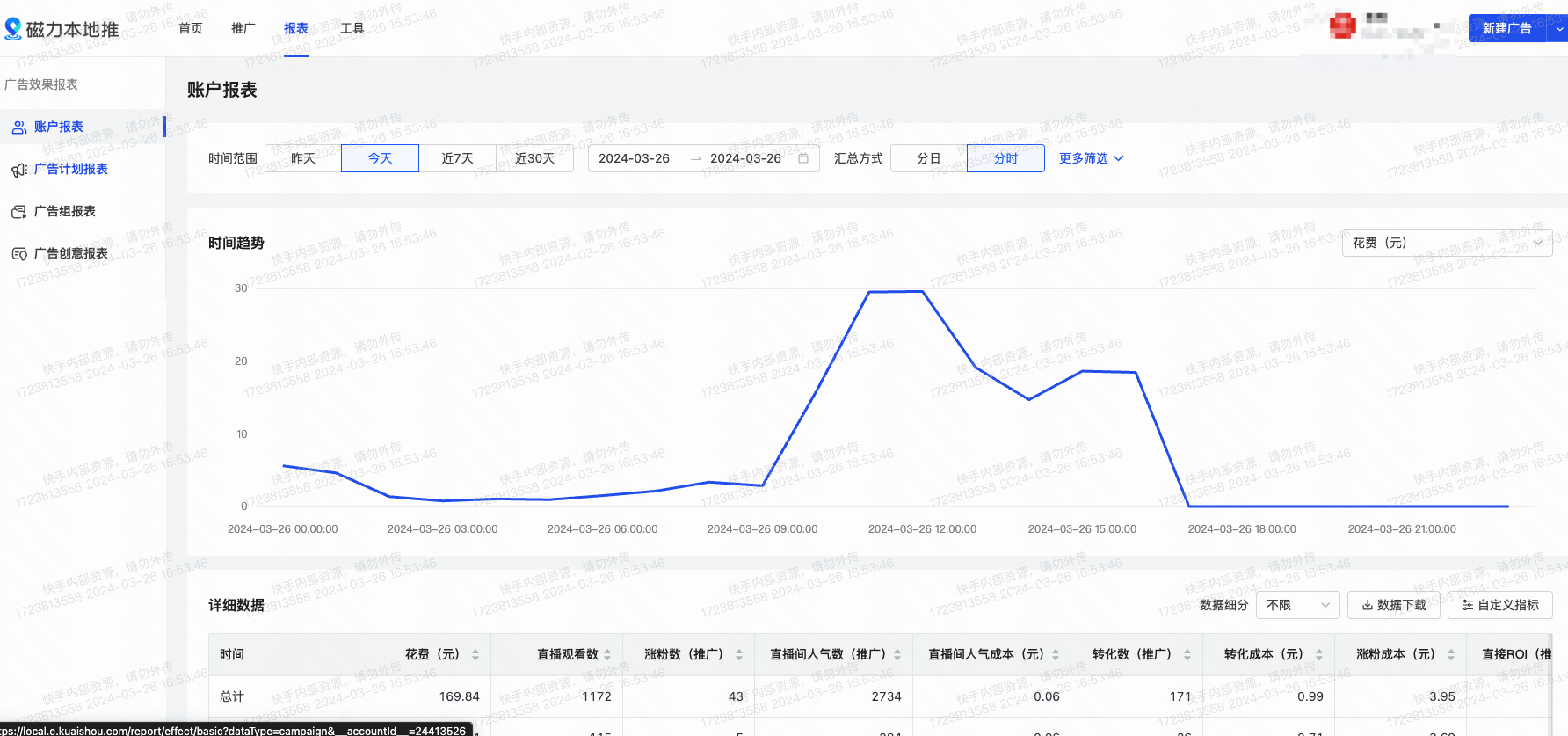
Task: Sort 直播间人气成本（元）column arrows
Action: 1056,654
